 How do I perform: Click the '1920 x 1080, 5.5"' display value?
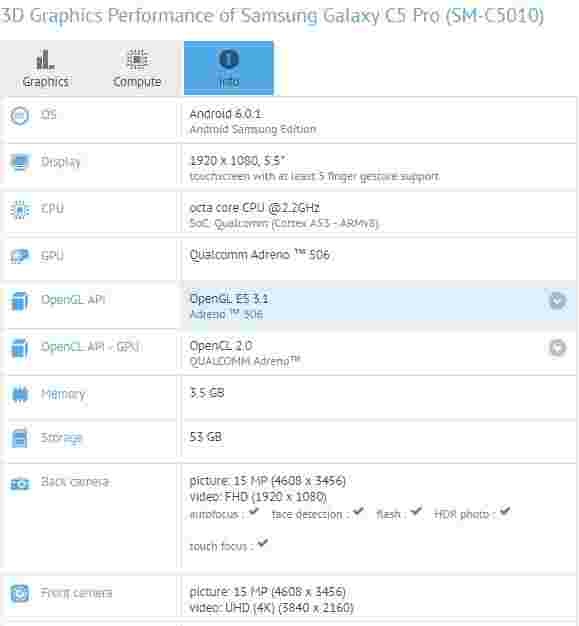(237, 161)
